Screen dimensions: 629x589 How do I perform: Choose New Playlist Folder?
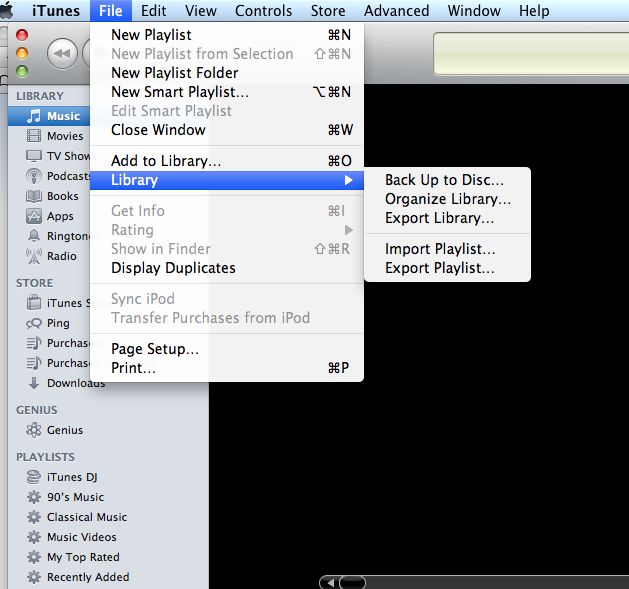[x=227, y=73]
